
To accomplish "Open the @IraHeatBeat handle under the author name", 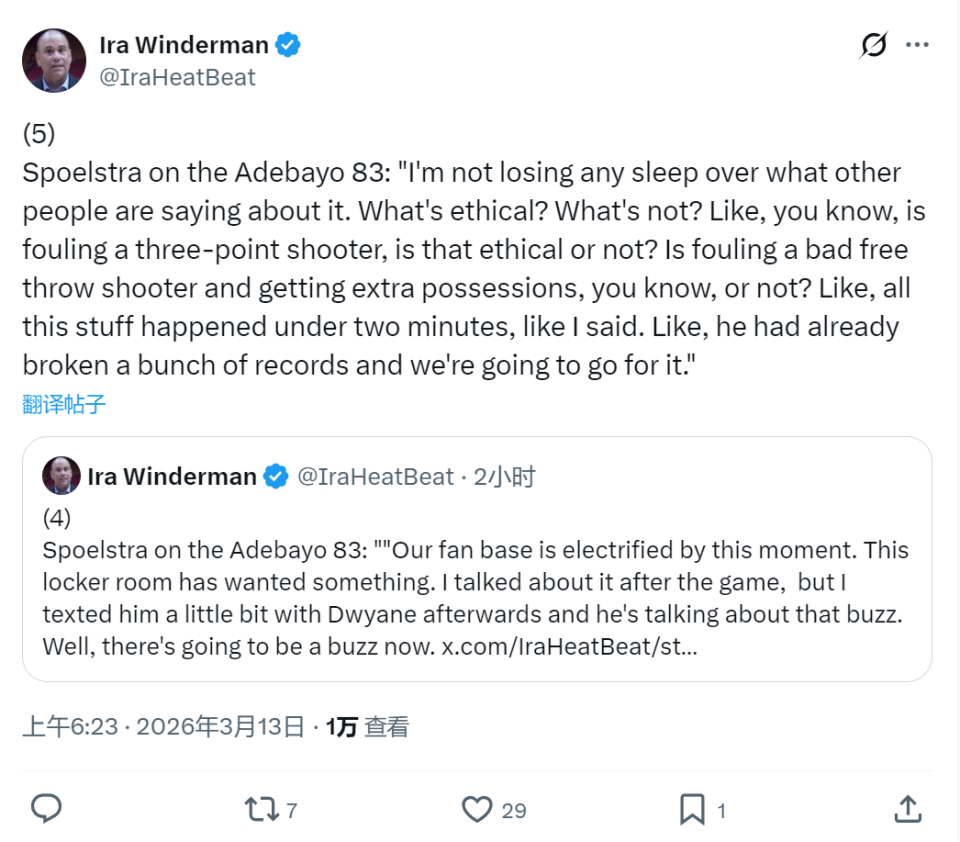I will 178,77.
